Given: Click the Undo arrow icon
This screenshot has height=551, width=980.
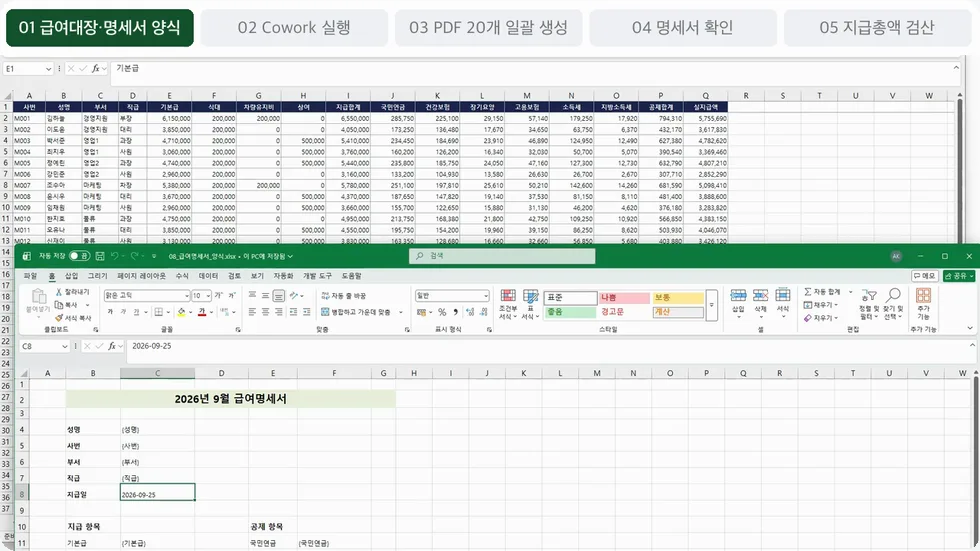Looking at the screenshot, I should [114, 256].
